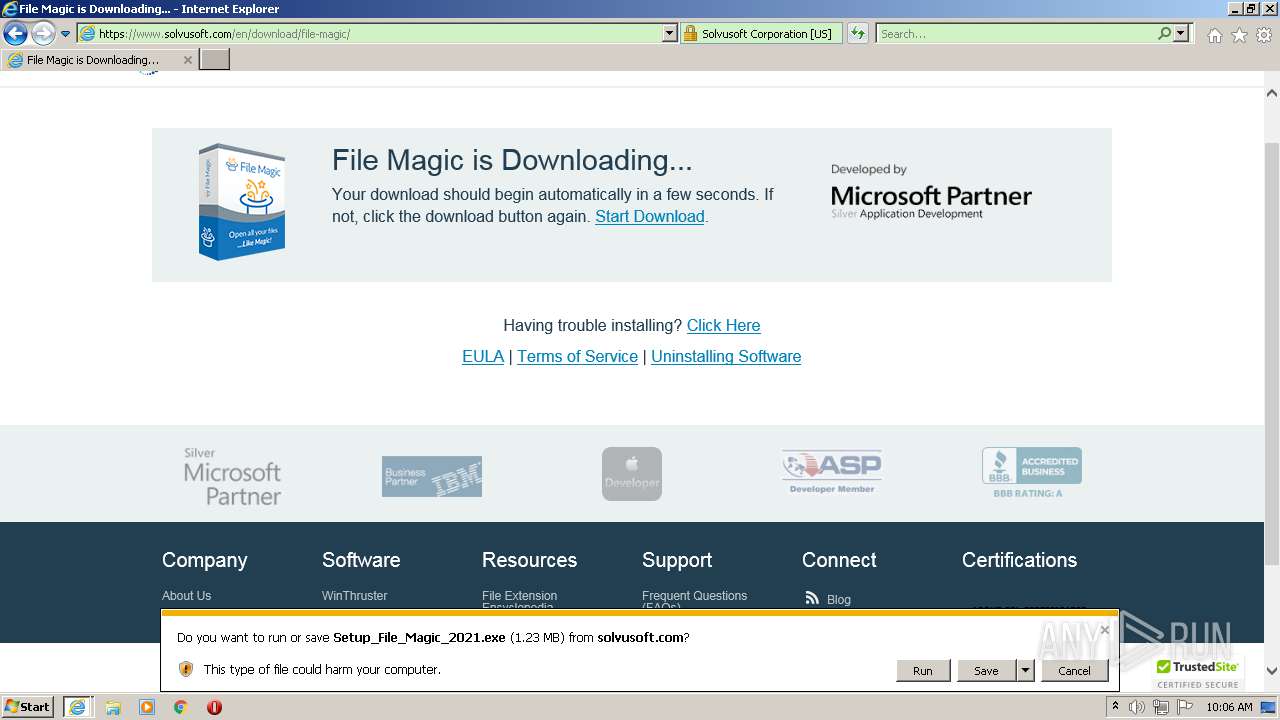Click the address bar URL field
The height and width of the screenshot is (720, 1280).
click(x=370, y=33)
